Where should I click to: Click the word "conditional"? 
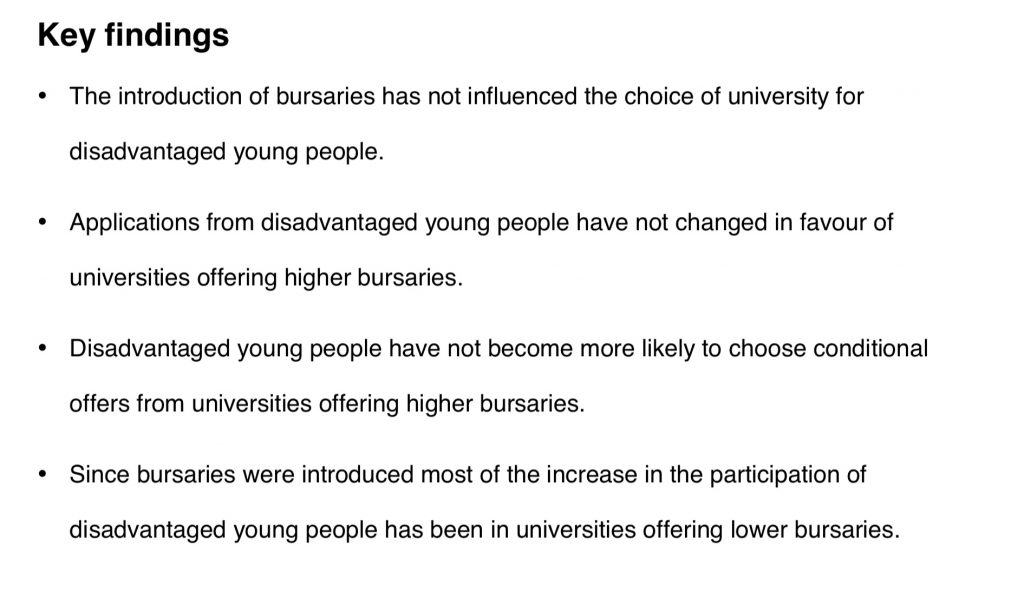pos(871,348)
